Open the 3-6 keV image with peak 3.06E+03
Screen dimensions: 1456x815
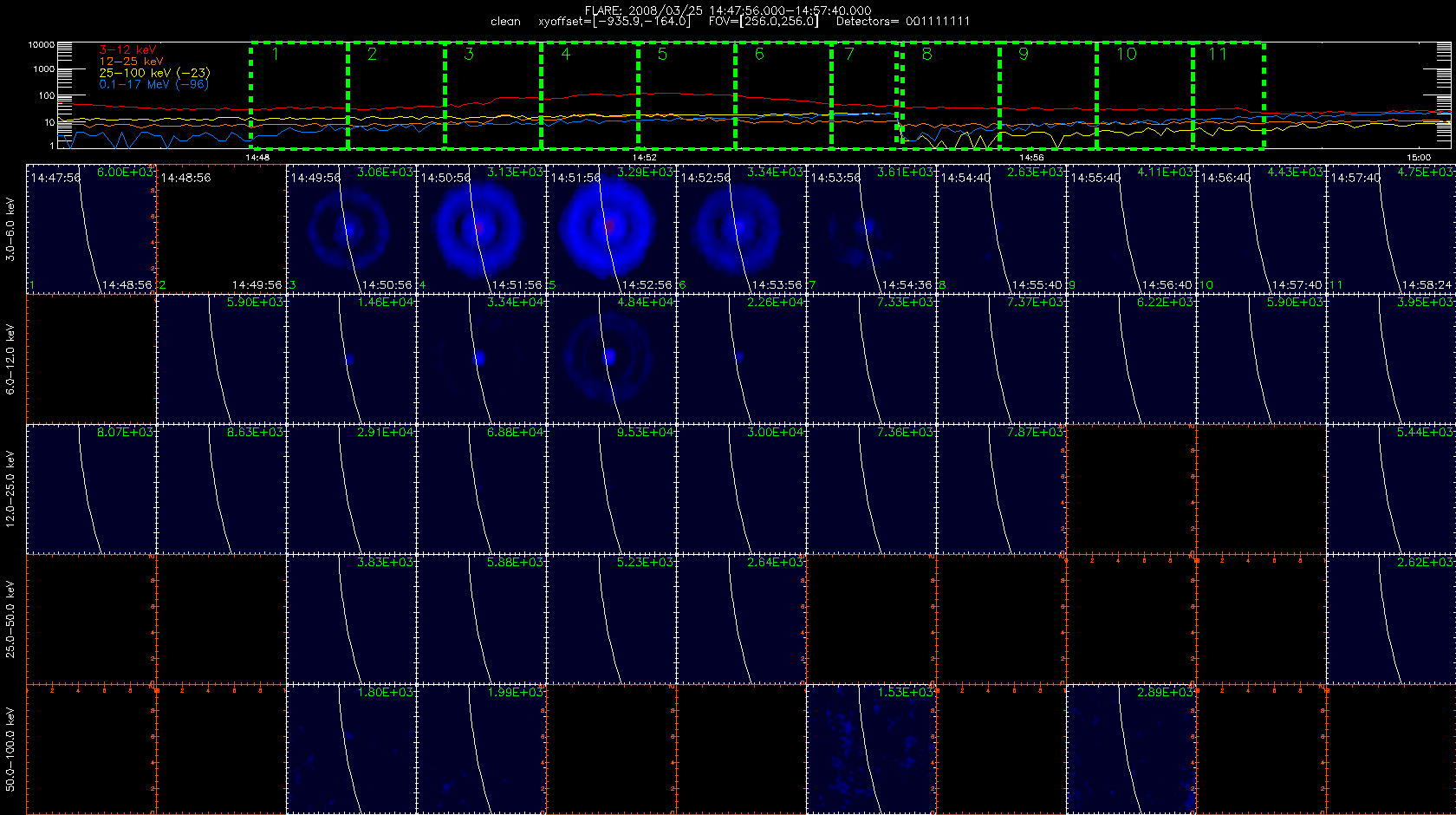(x=352, y=229)
